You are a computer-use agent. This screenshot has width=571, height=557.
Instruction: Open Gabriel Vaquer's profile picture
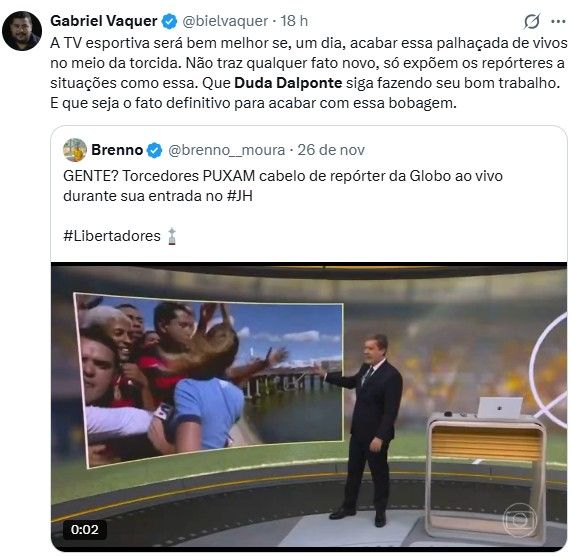pos(22,31)
